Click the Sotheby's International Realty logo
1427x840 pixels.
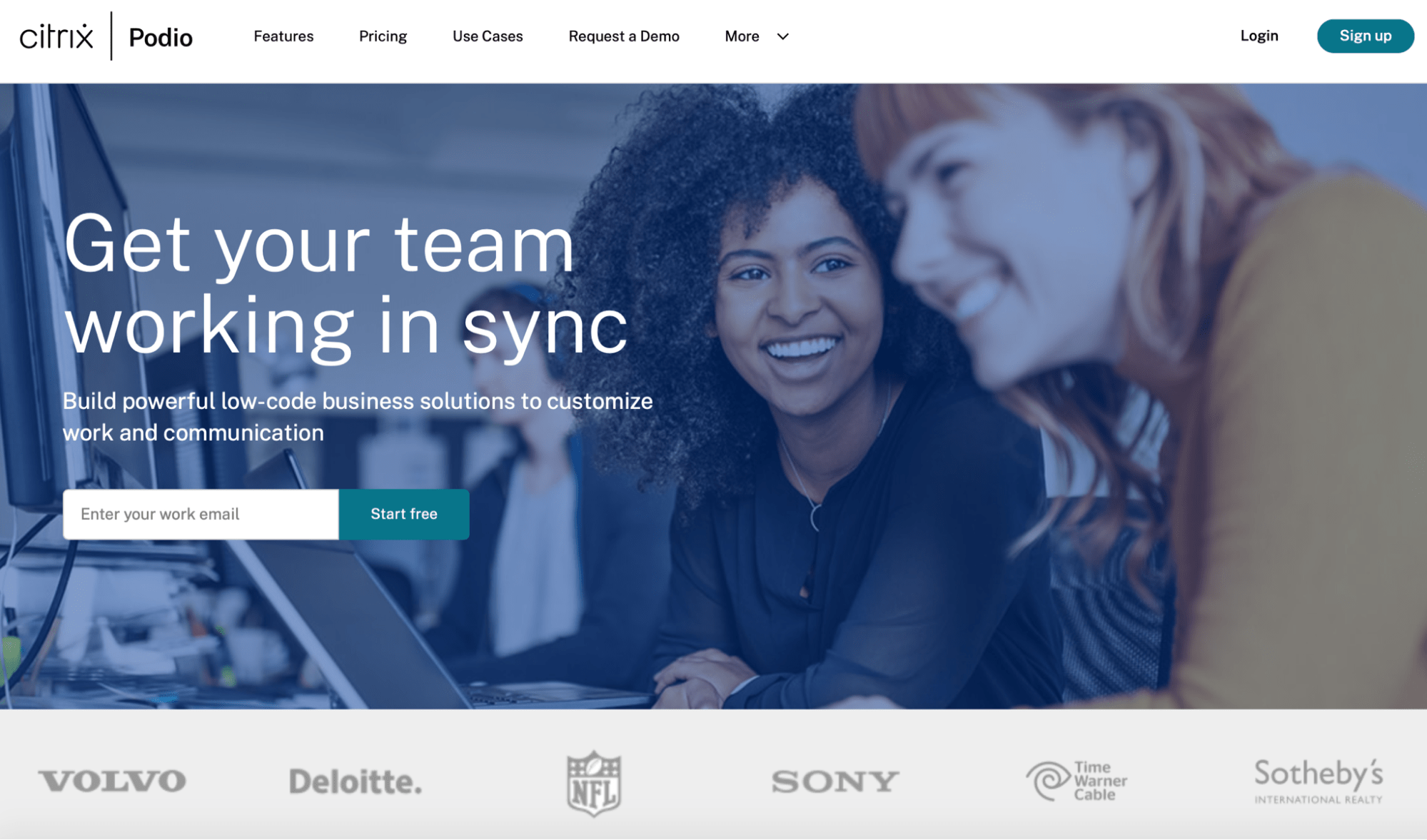[1318, 781]
